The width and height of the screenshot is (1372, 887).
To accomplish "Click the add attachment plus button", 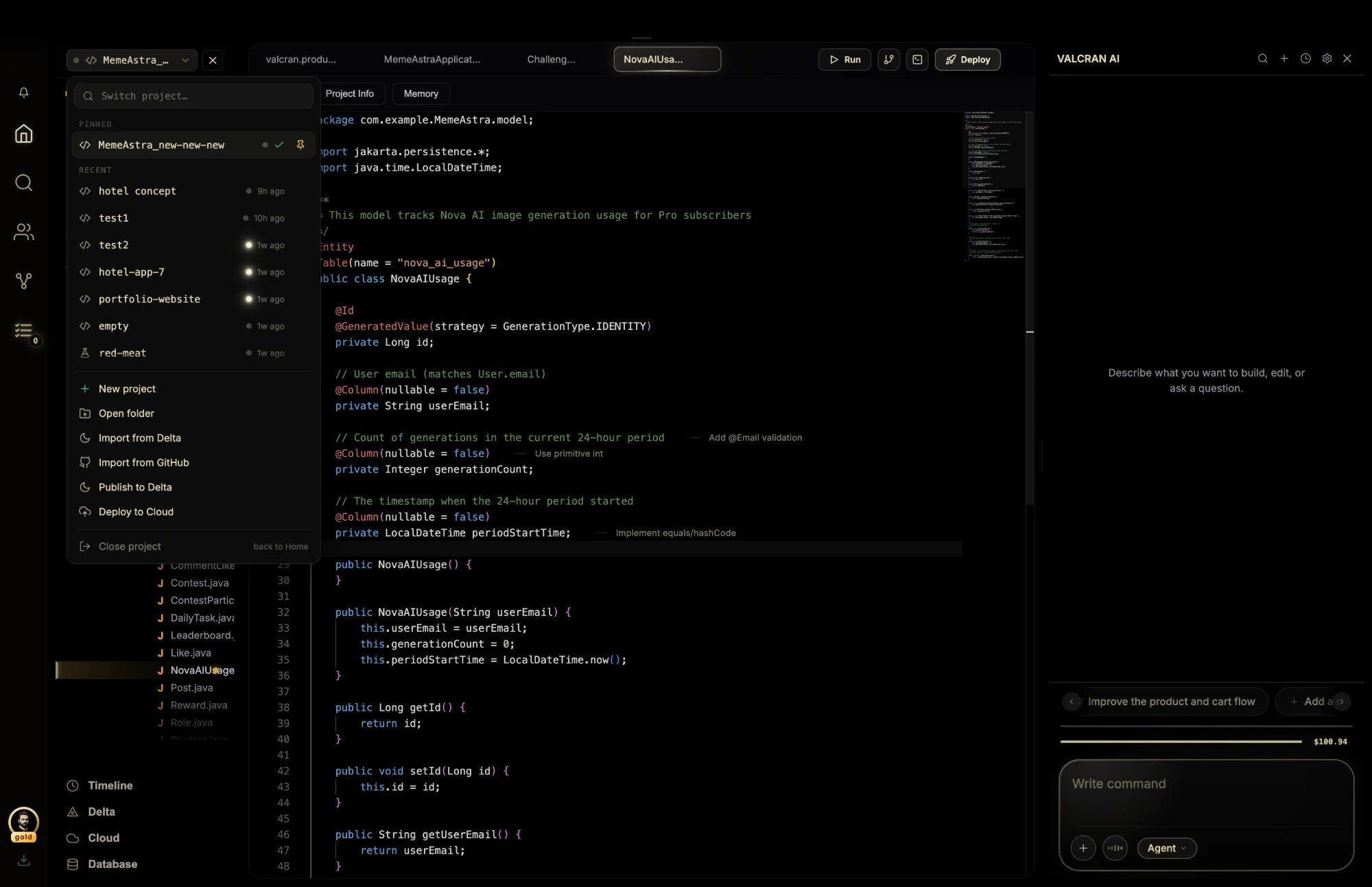I will pos(1083,848).
